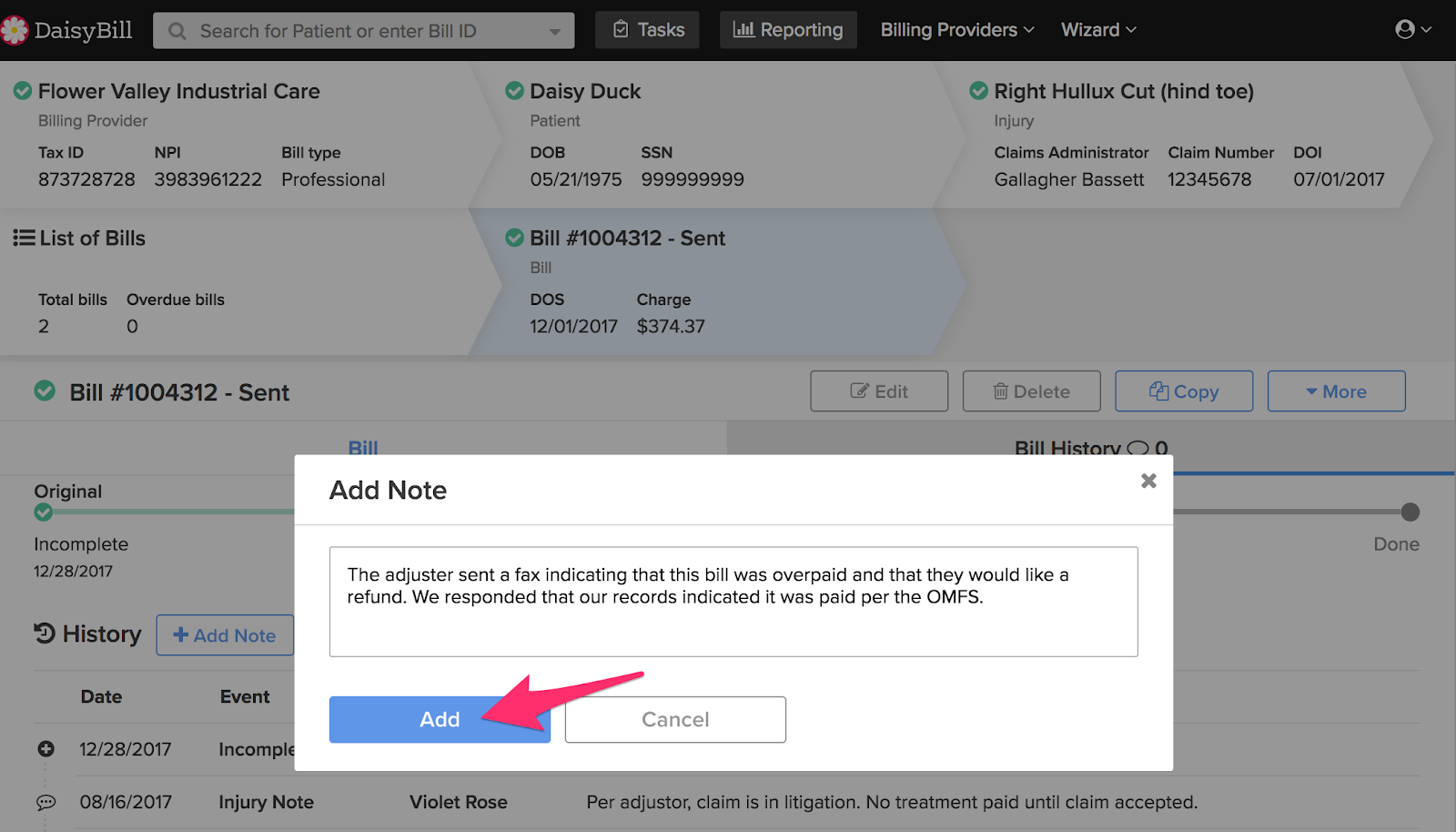Click the green check beside the Bill #1004312 heading
Viewport: 1456px width, 832px height.
(x=45, y=391)
